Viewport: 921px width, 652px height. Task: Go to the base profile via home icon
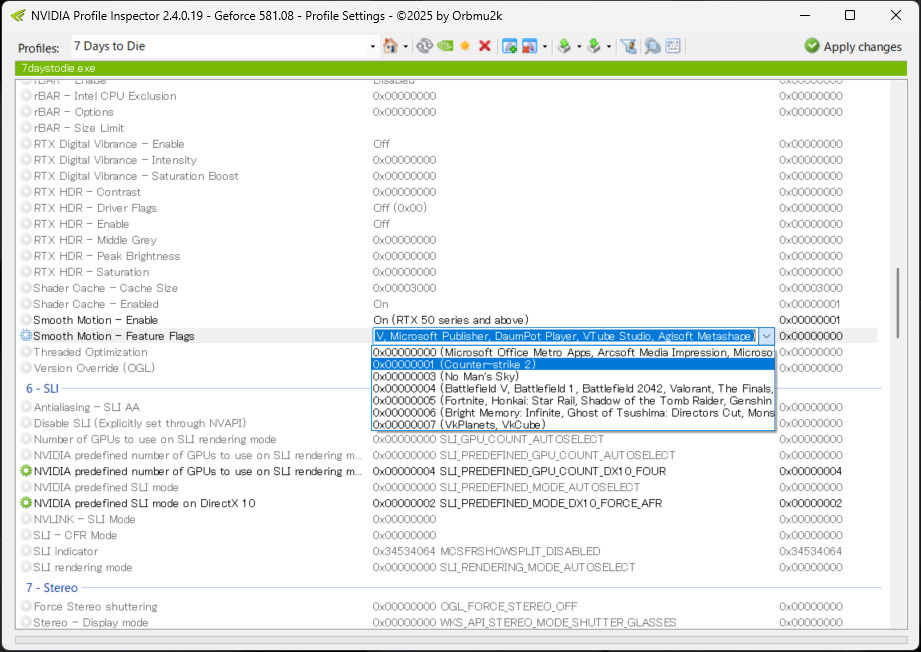tap(390, 46)
